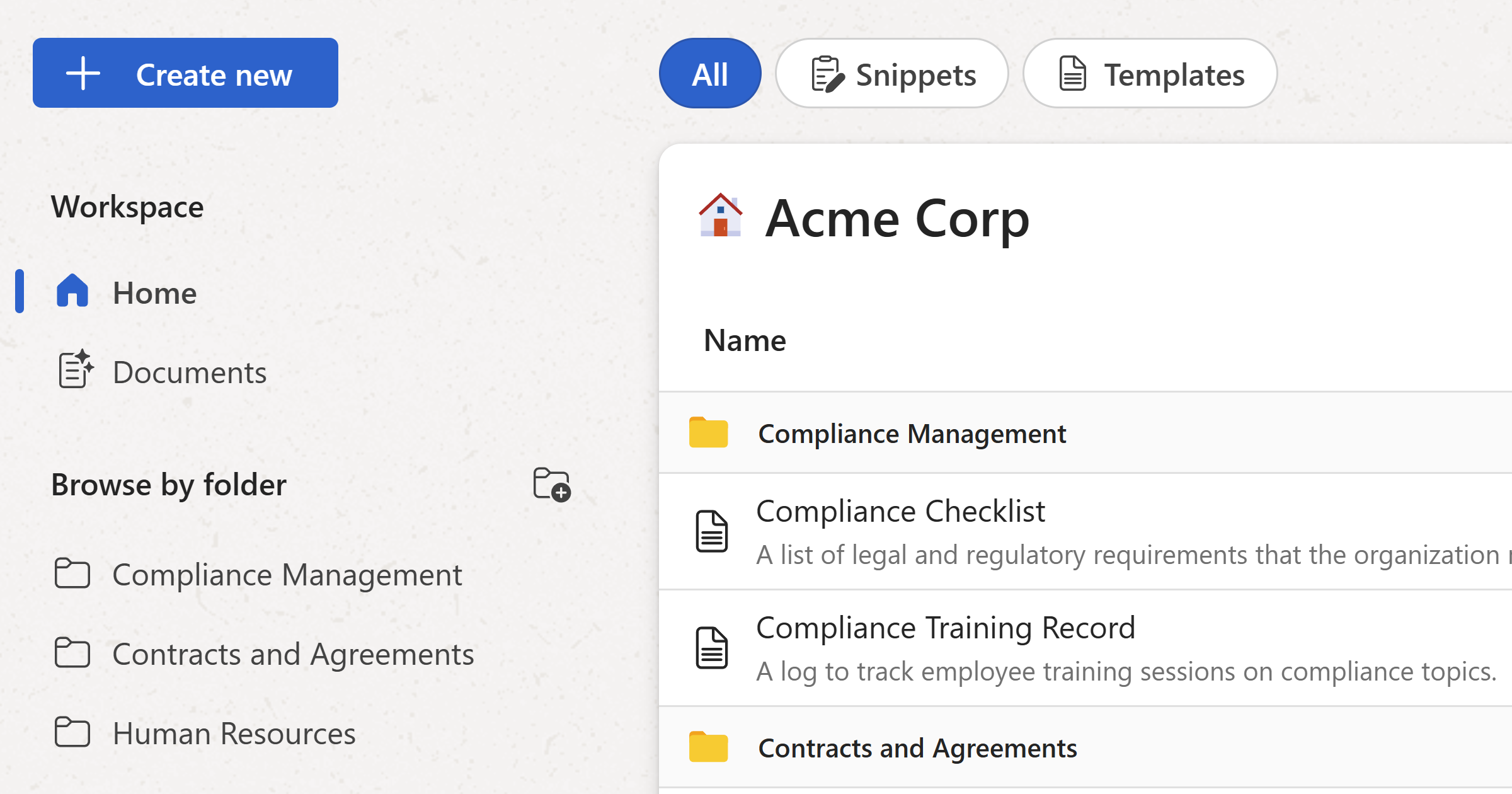This screenshot has width=1512, height=794.
Task: Click the Create new button
Action: (x=185, y=73)
